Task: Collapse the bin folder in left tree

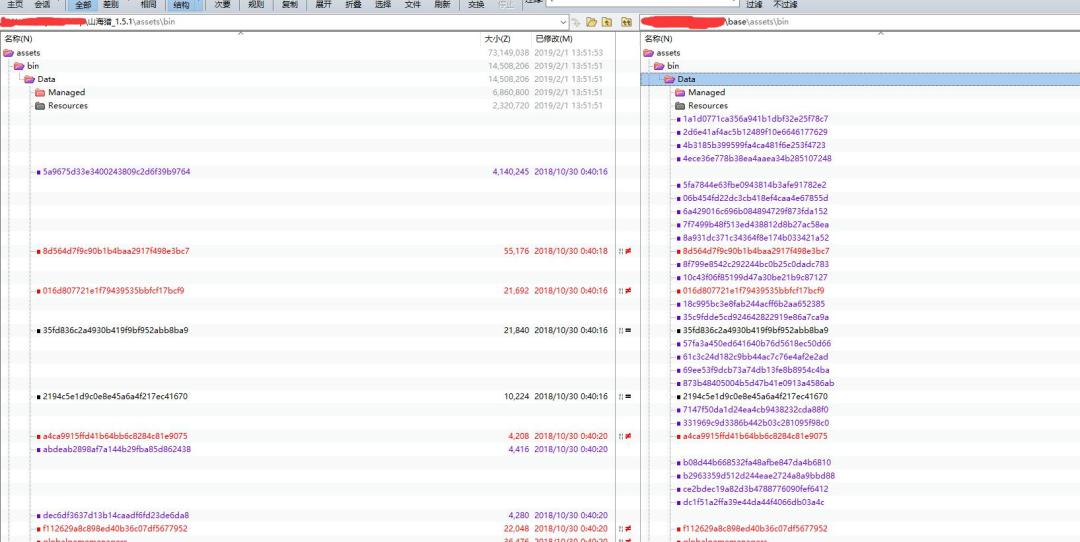Action: click(x=18, y=66)
